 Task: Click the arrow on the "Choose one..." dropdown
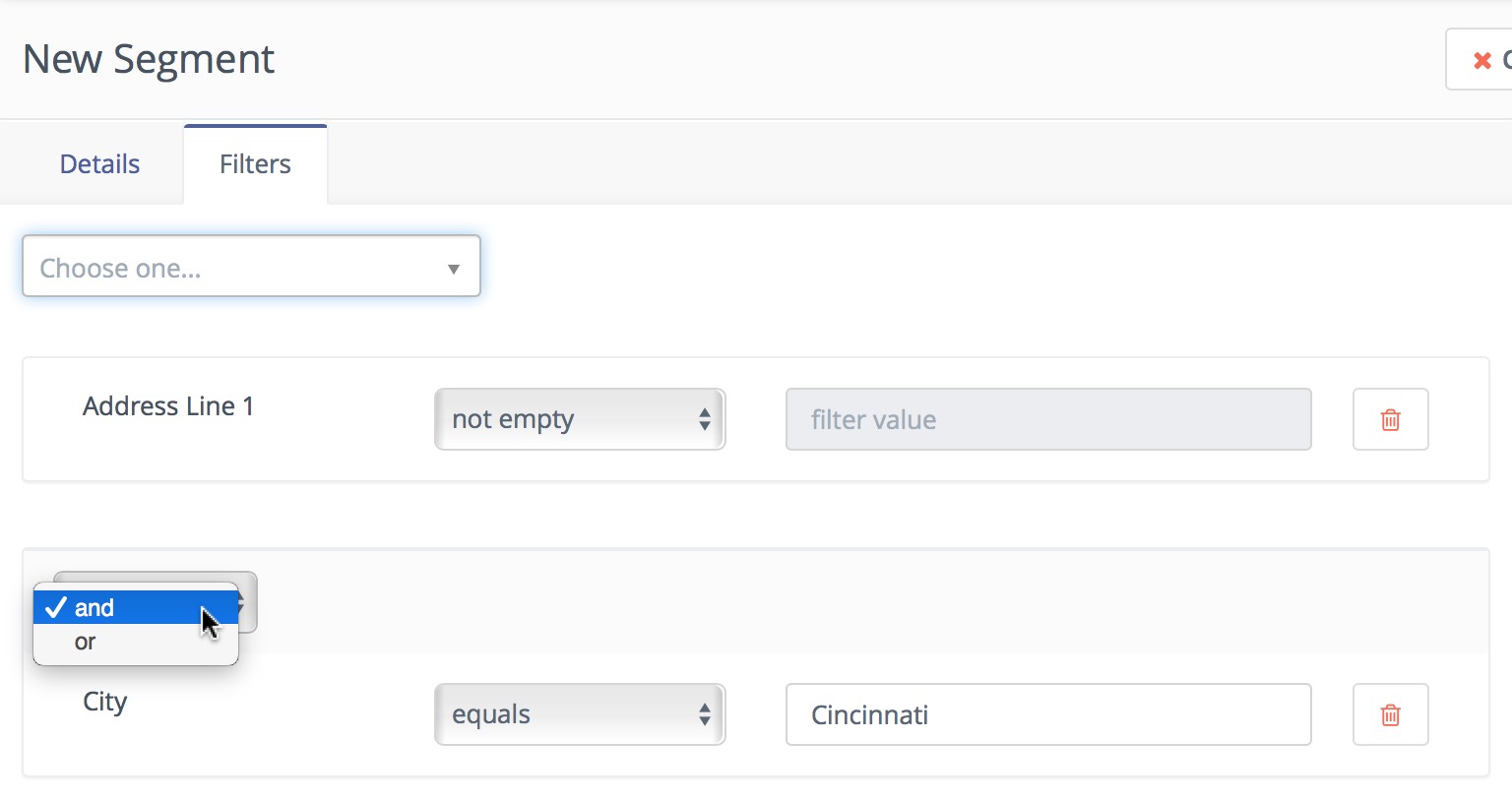pos(453,269)
